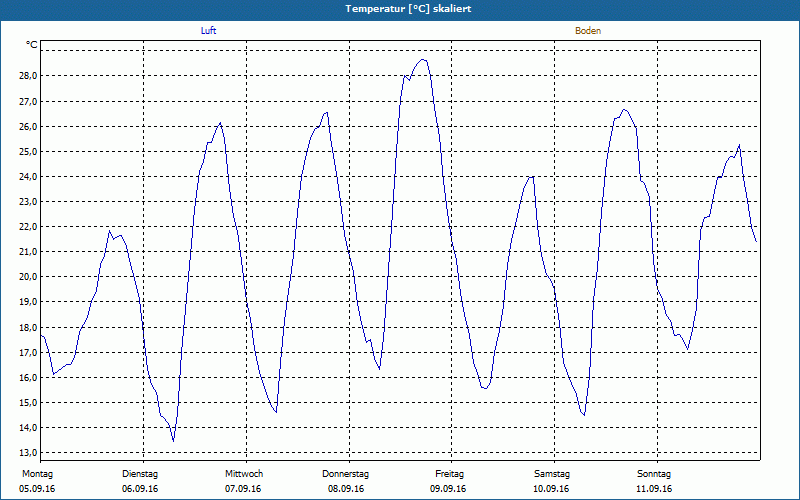
Task: Click the 16,0 y-axis value
Action: [x=28, y=378]
